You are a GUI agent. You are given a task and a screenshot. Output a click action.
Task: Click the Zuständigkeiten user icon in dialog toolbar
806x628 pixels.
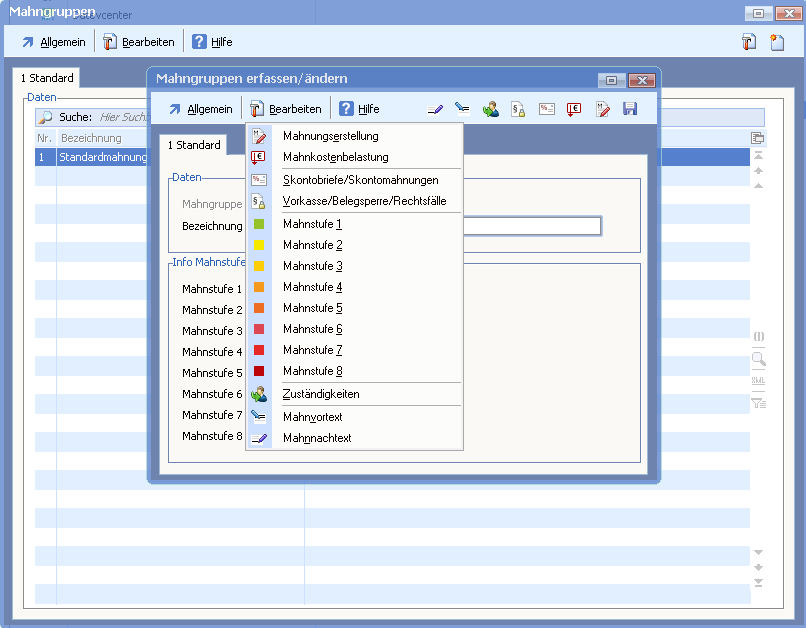click(490, 109)
